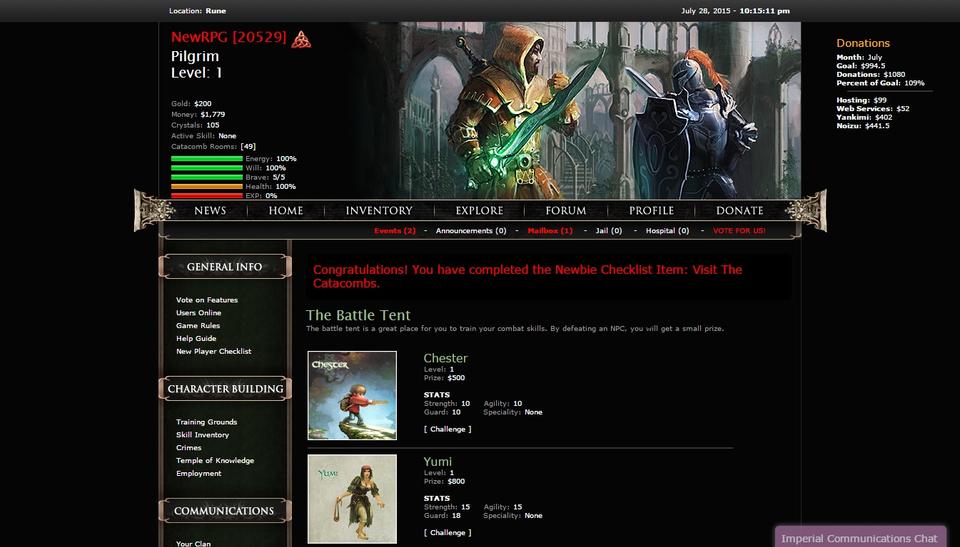Open Yumi's portrait thumbnail

(x=352, y=499)
